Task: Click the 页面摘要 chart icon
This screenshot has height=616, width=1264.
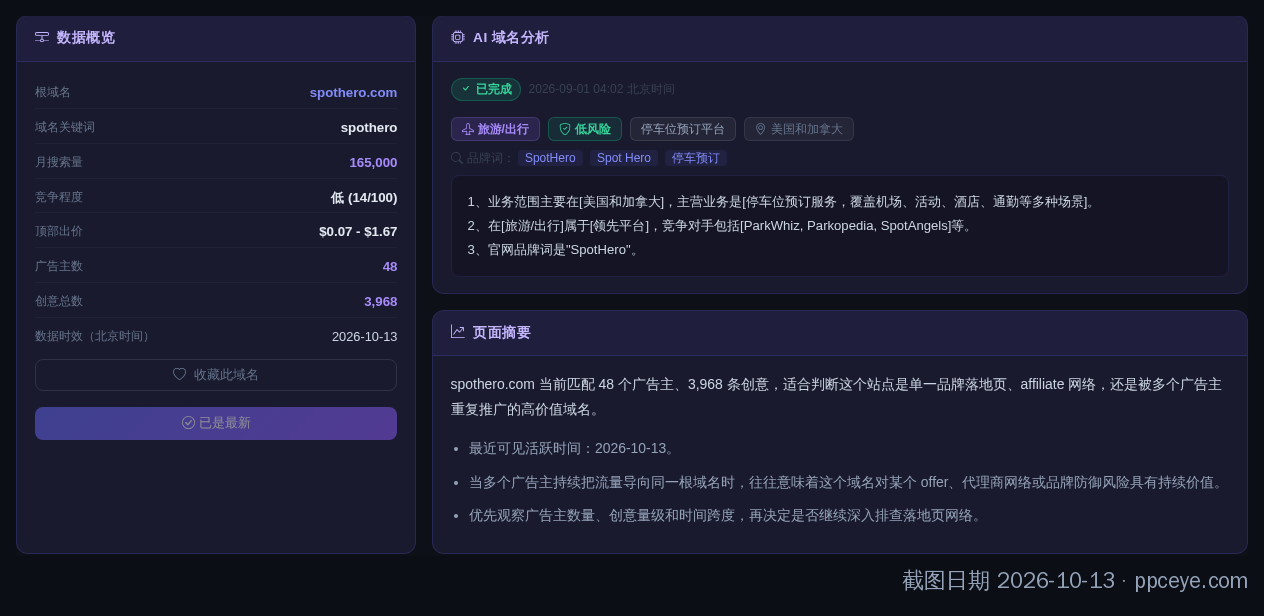Action: [458, 332]
